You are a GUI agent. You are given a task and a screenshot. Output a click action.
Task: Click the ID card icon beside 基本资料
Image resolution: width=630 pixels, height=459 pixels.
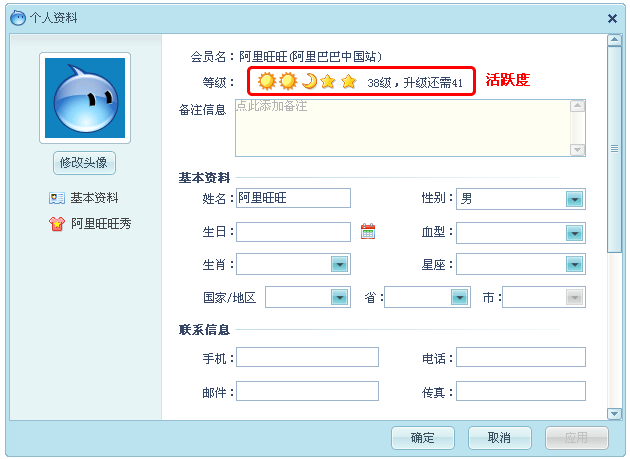tap(57, 198)
